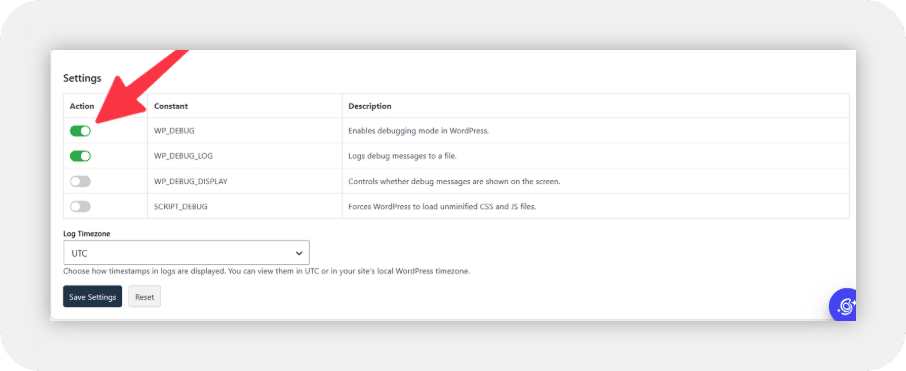Click the WP_DEBUG_DISPLAY constant cell
This screenshot has height=371, width=906.
coord(245,181)
